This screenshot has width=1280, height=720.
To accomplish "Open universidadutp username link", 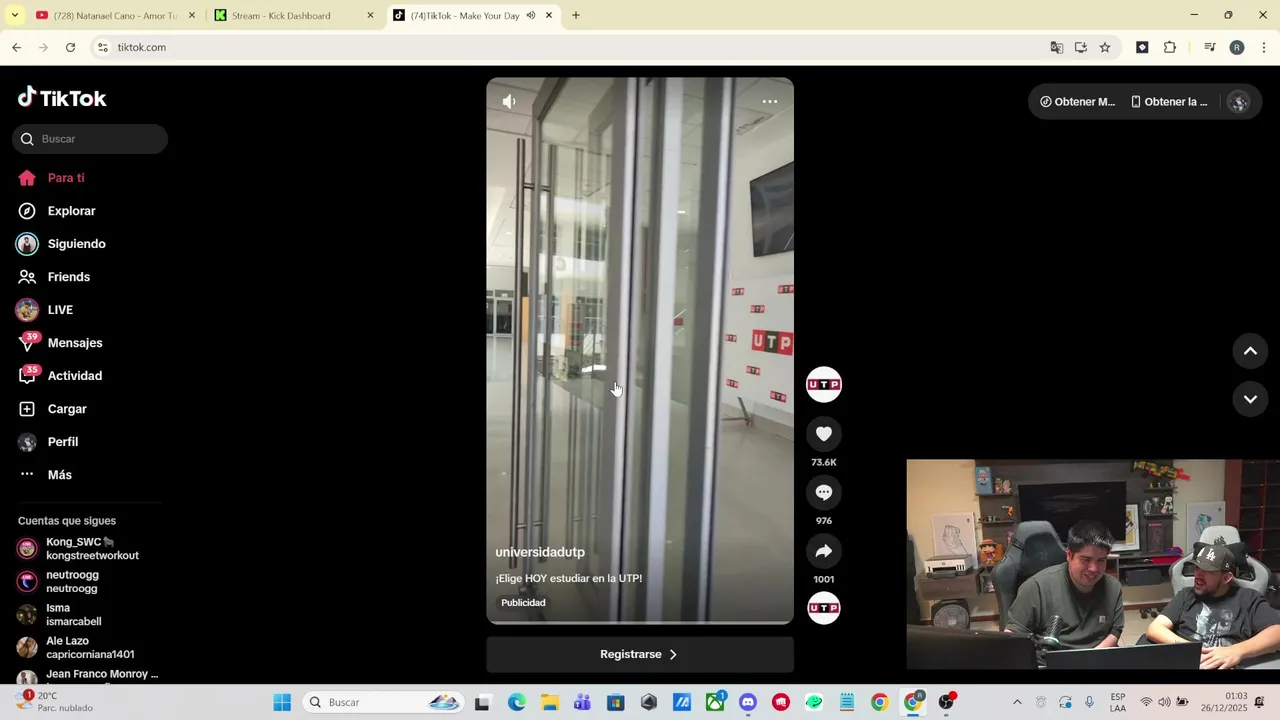I will pyautogui.click(x=540, y=552).
